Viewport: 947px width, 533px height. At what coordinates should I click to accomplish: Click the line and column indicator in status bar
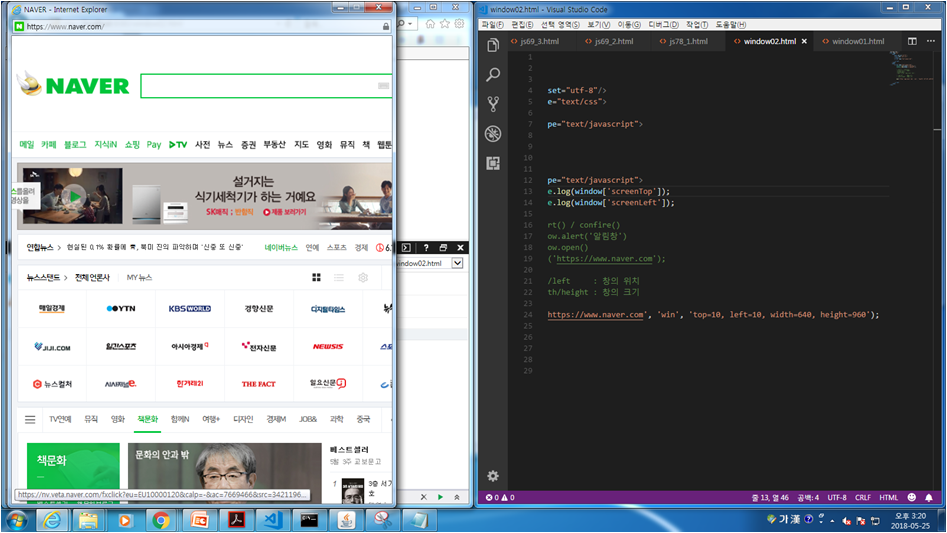(769, 497)
